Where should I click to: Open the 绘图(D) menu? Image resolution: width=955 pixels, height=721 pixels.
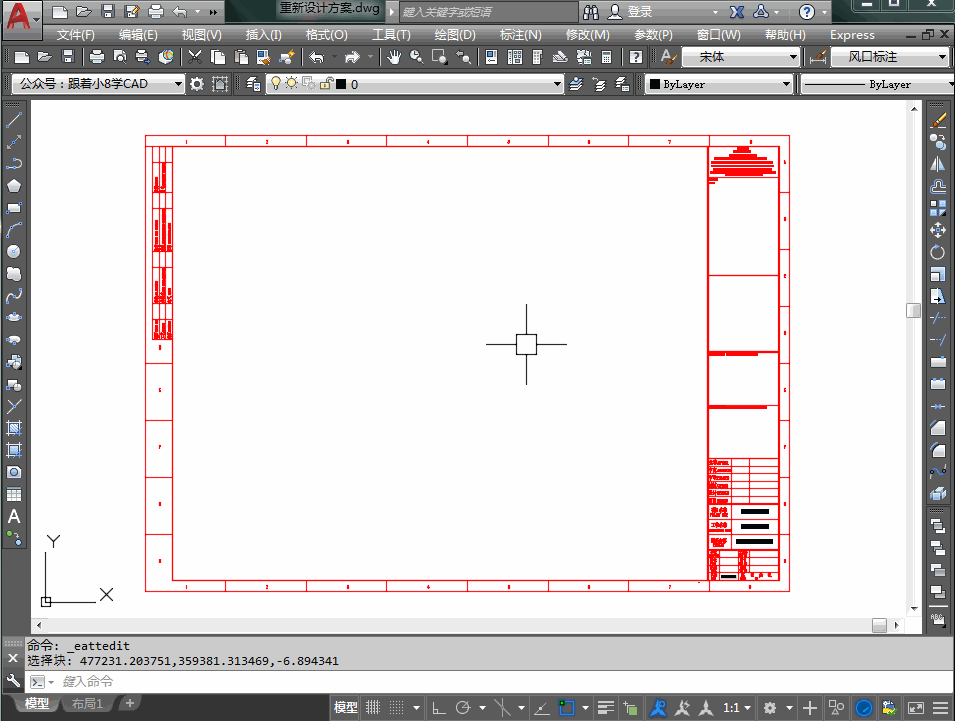[x=455, y=35]
